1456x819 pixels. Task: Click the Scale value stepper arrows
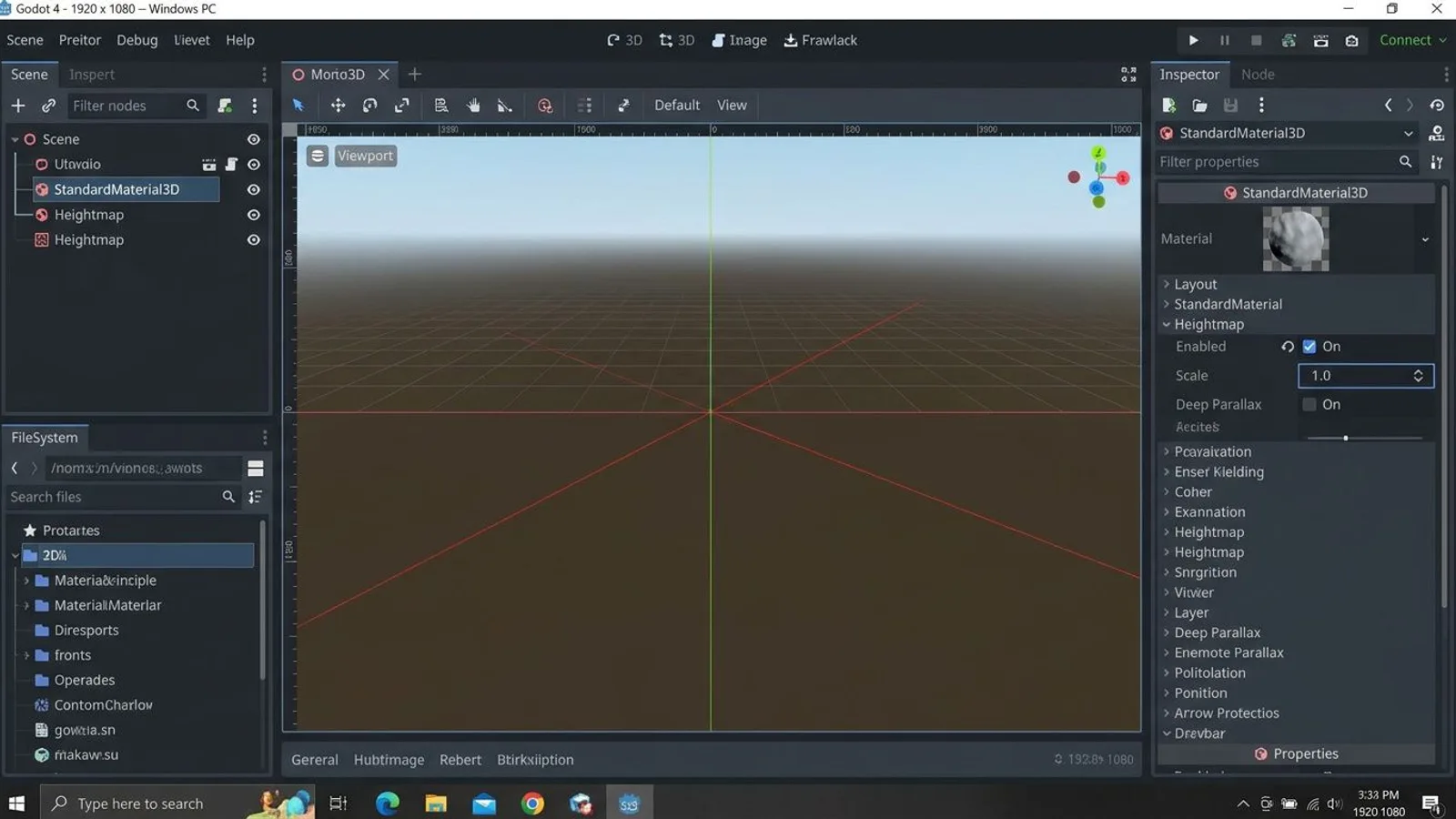[1418, 376]
